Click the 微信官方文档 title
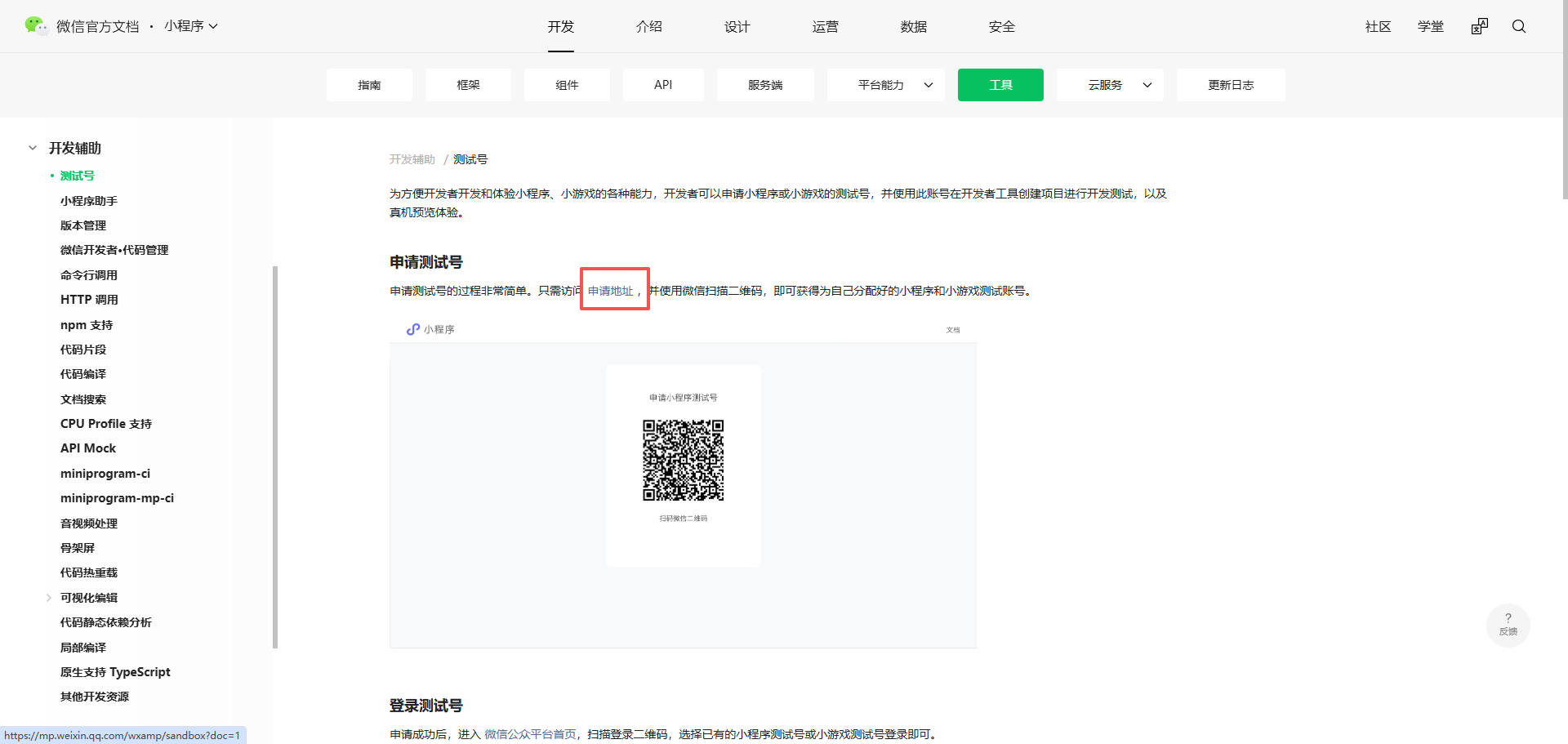The width and height of the screenshot is (1568, 744). pos(98,26)
